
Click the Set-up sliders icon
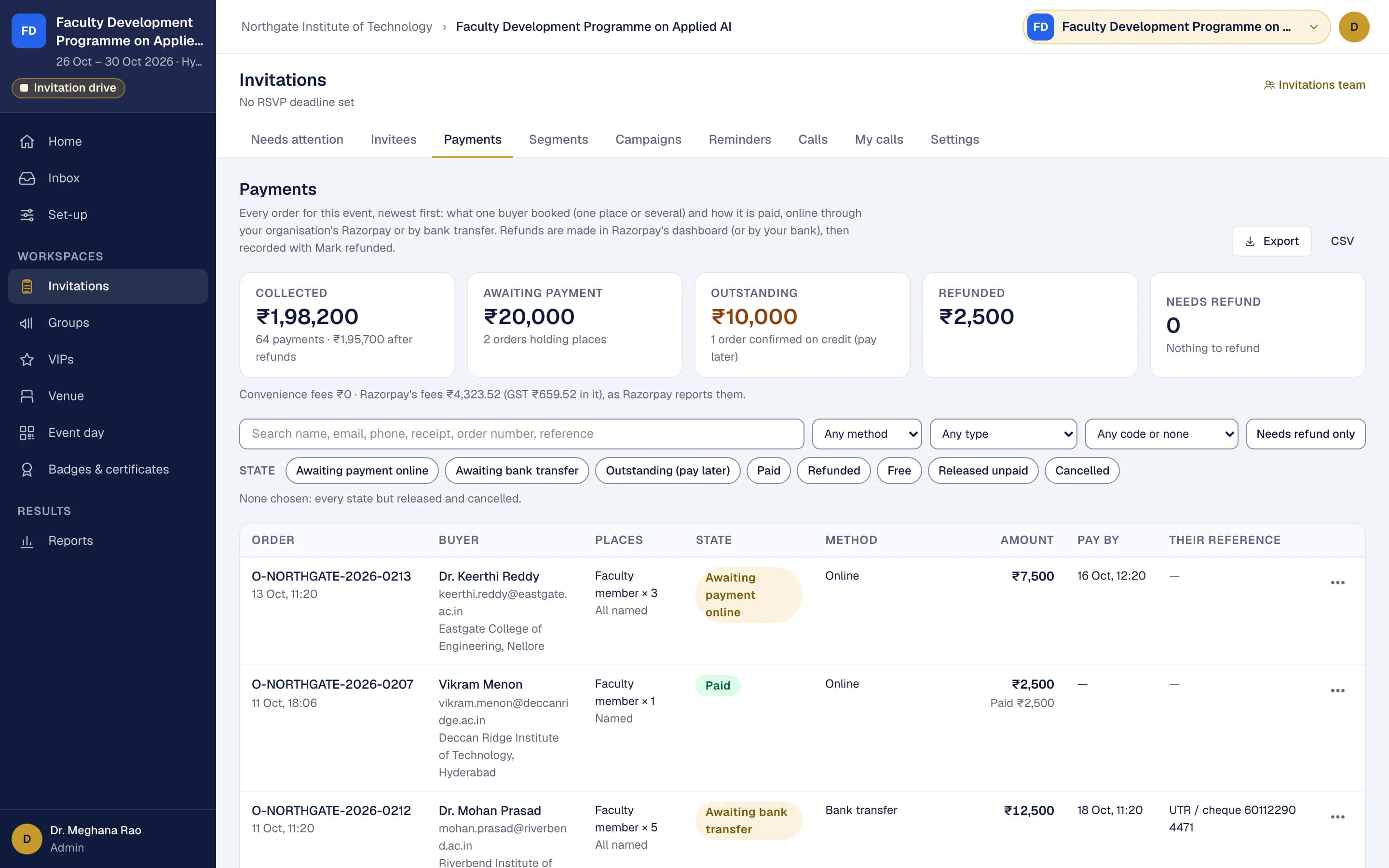27,215
